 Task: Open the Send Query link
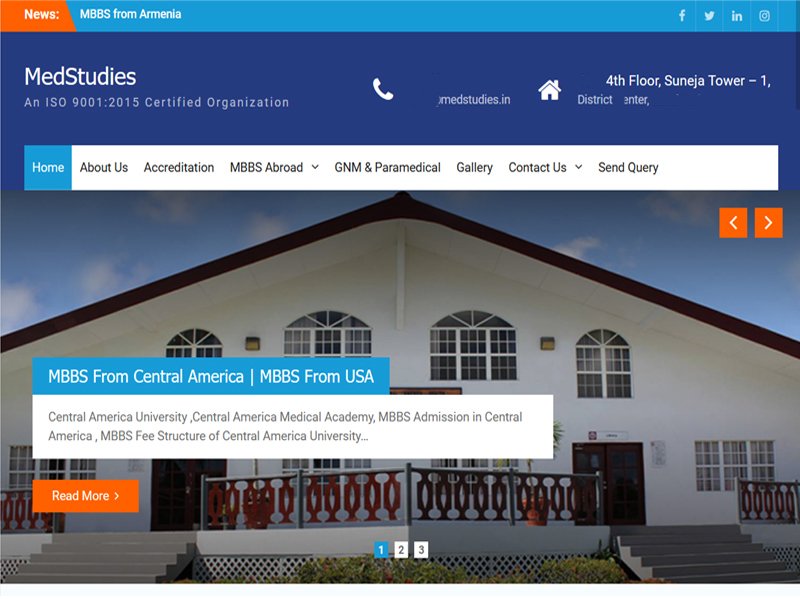(628, 167)
